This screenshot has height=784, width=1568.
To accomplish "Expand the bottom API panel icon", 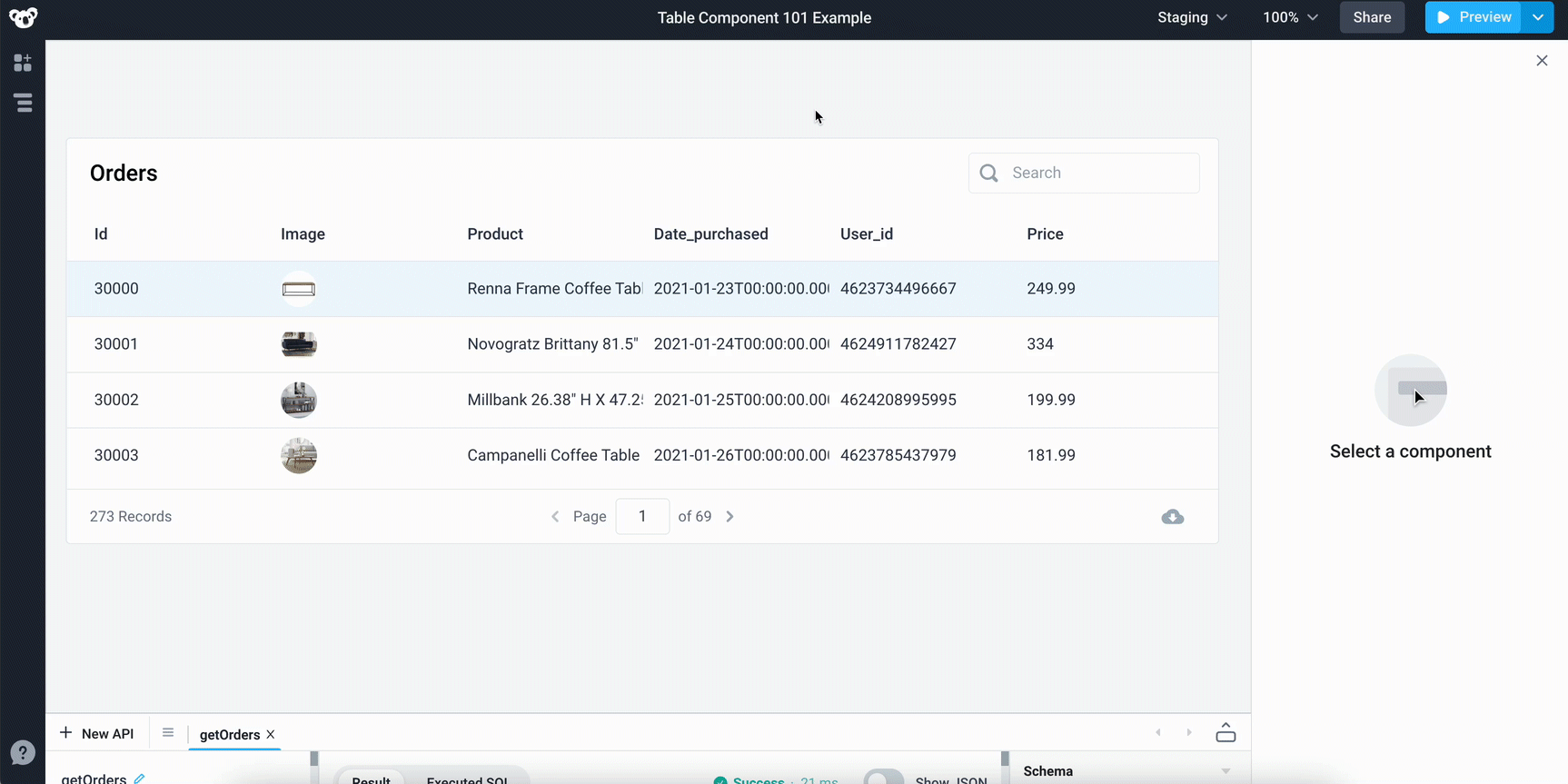I will [1226, 733].
